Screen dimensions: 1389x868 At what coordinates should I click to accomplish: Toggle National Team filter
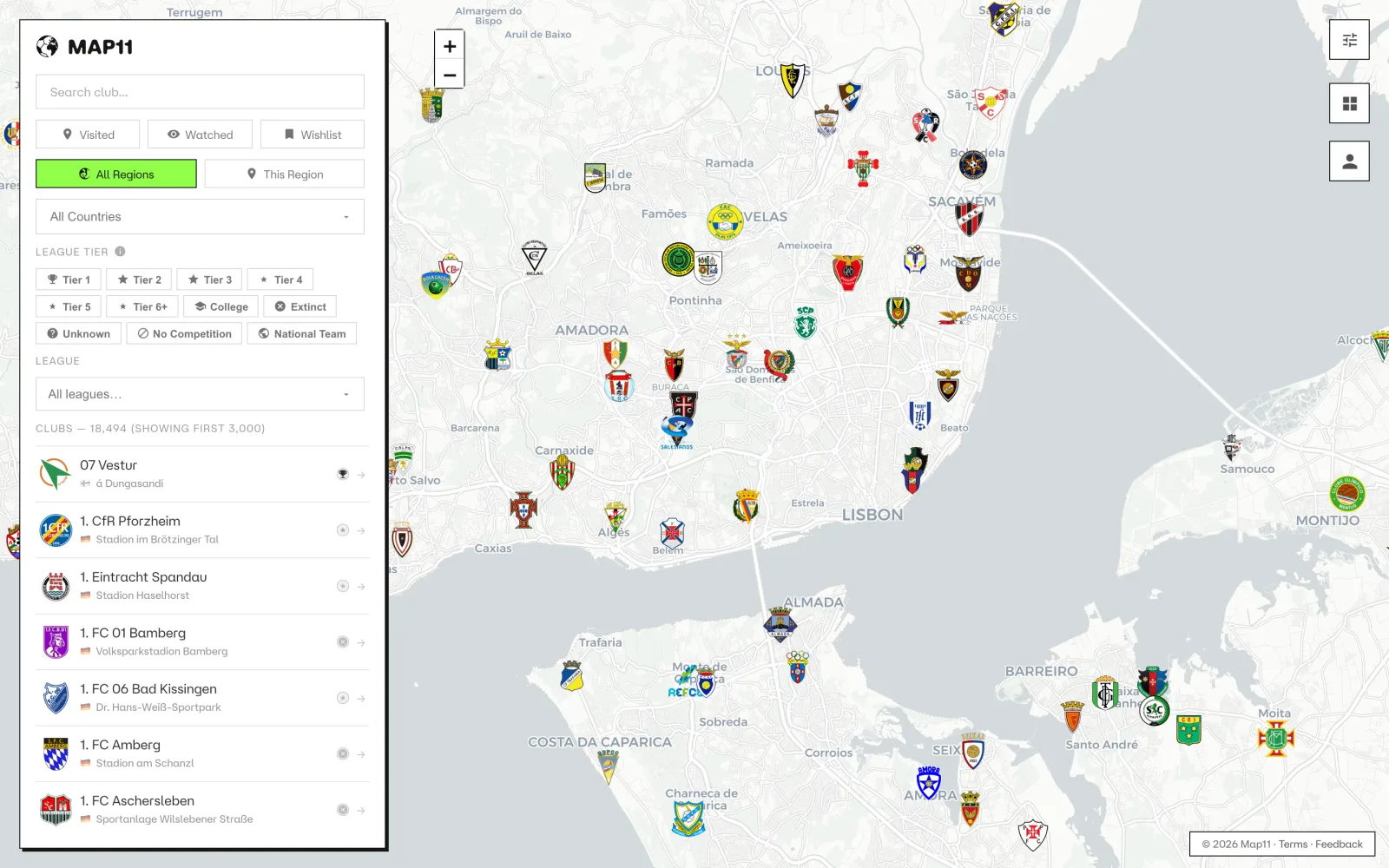(302, 333)
